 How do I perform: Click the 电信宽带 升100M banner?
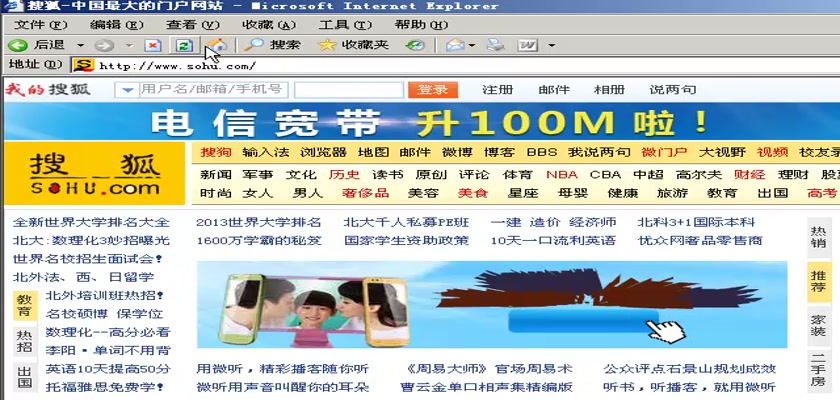coord(422,122)
